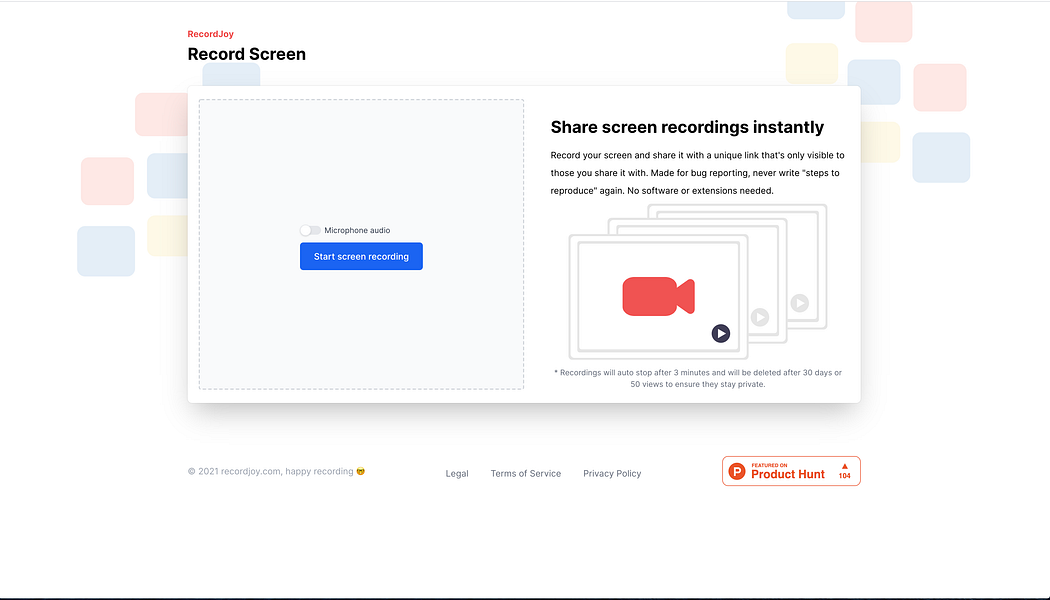Open Terms of Service link
This screenshot has height=600, width=1050.
(x=526, y=473)
